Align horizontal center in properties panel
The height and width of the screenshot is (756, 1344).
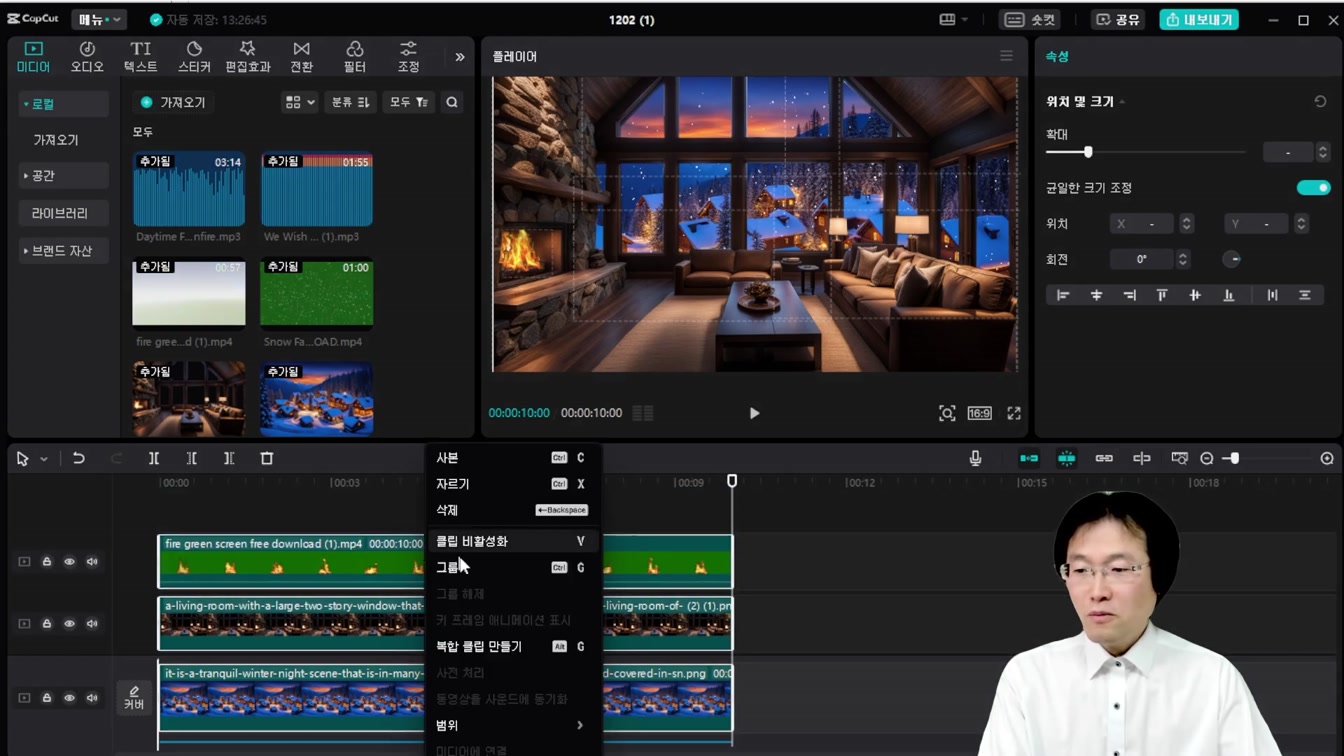pos(1096,295)
